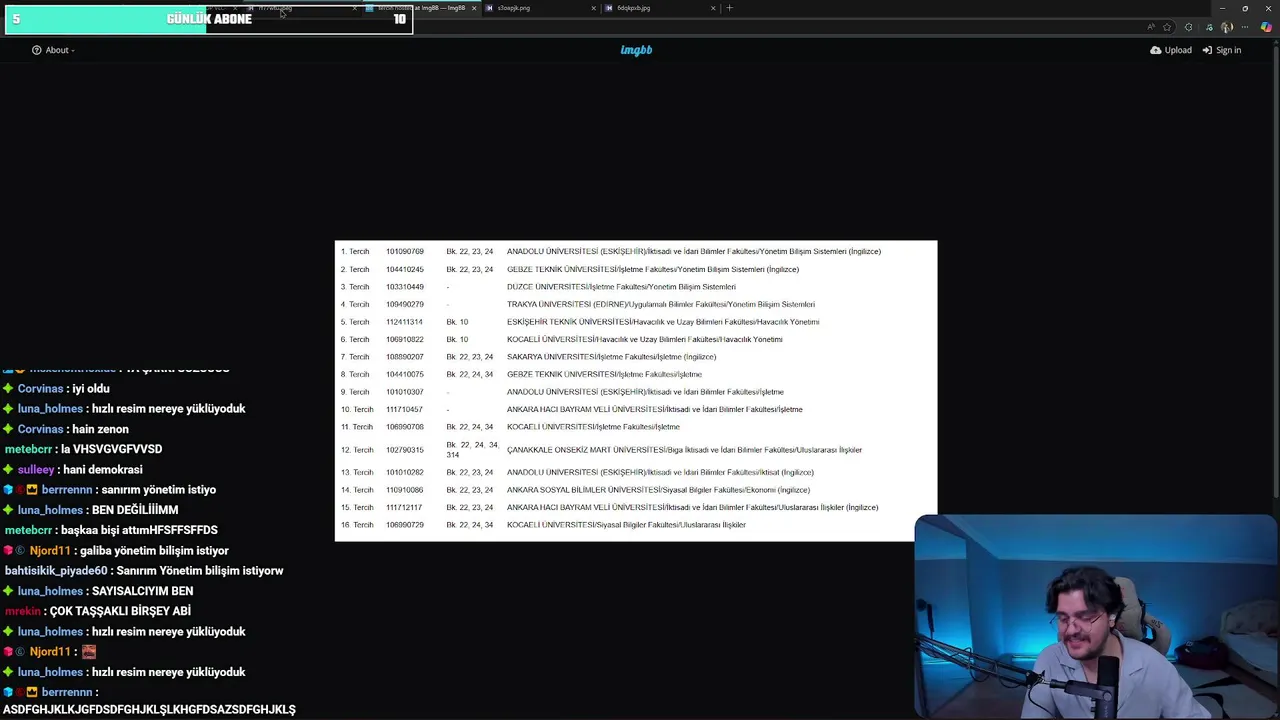Viewport: 1280px width, 720px height.
Task: Click the Upload cloud icon
Action: [1156, 50]
